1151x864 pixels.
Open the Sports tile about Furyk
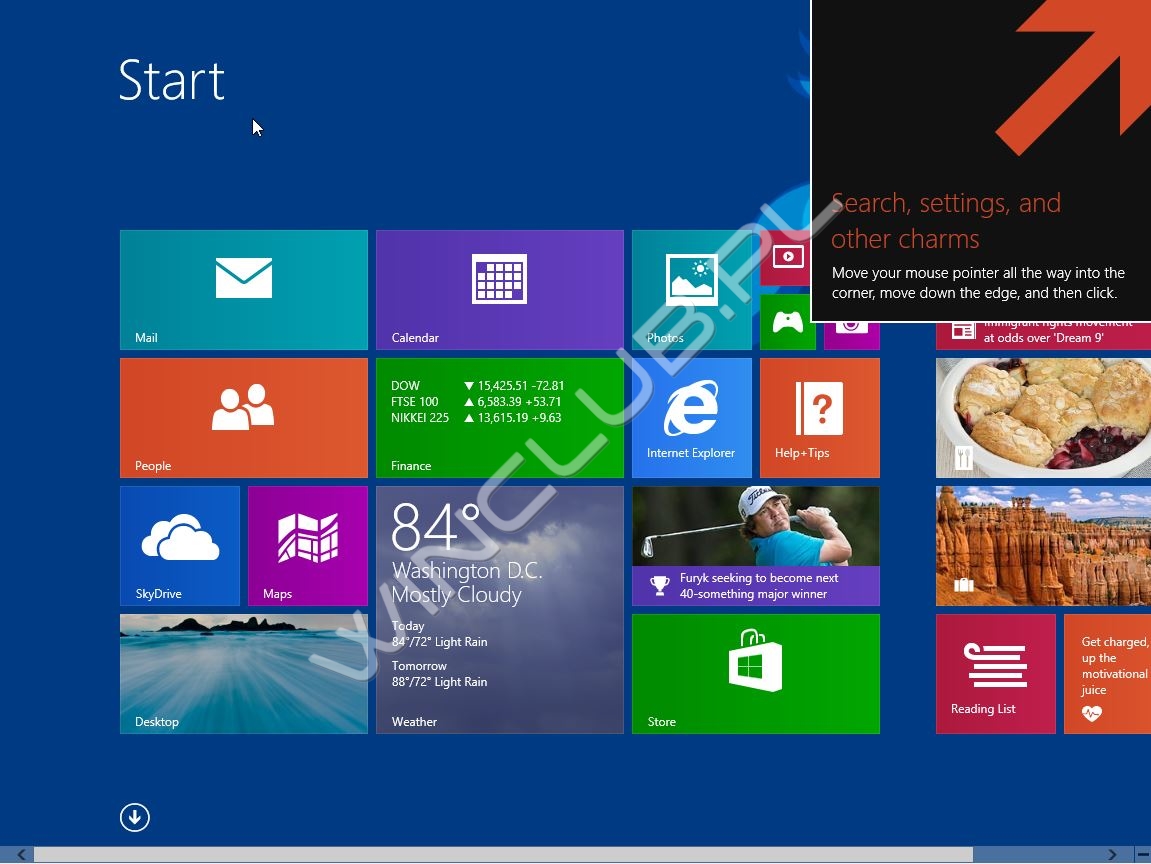tap(755, 546)
